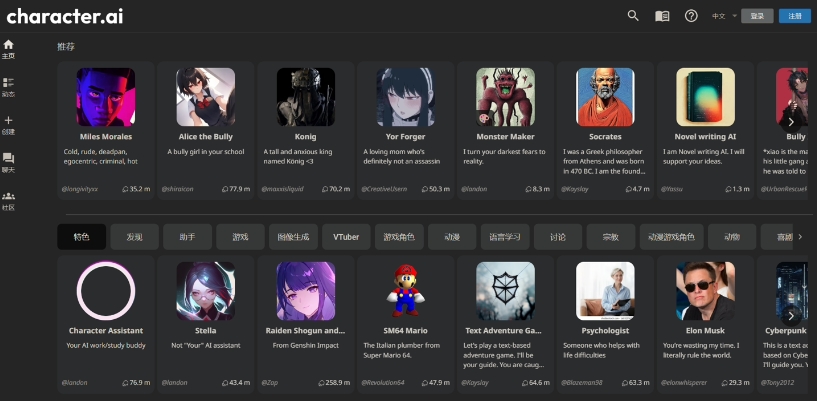Screen dimensions: 817x401
Task: Click the grey 登录 login button
Action: click(x=757, y=16)
